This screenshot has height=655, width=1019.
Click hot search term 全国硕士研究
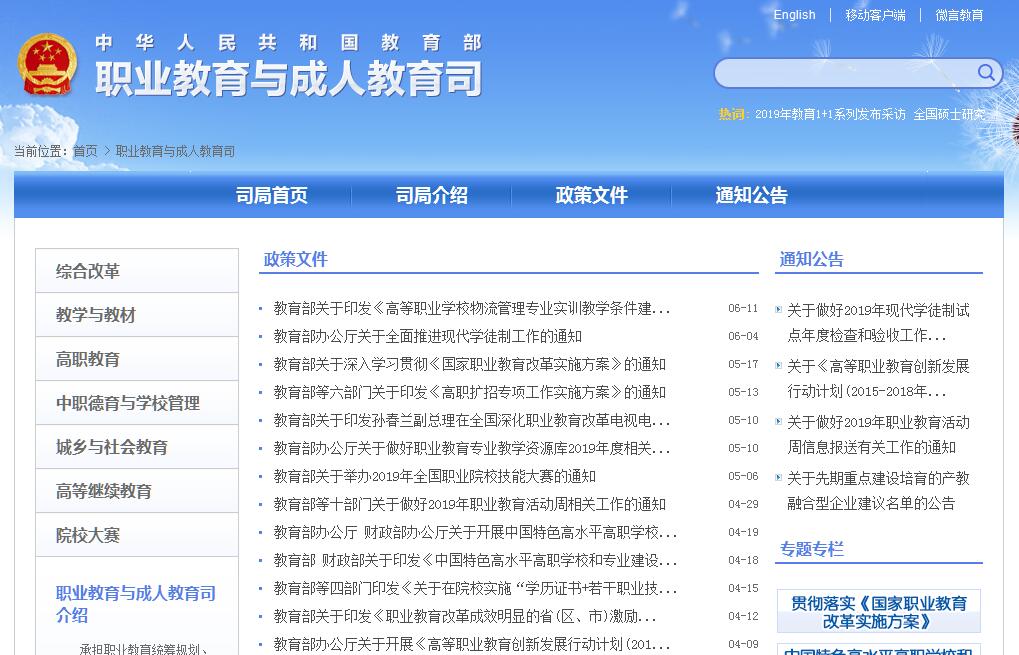coord(948,115)
